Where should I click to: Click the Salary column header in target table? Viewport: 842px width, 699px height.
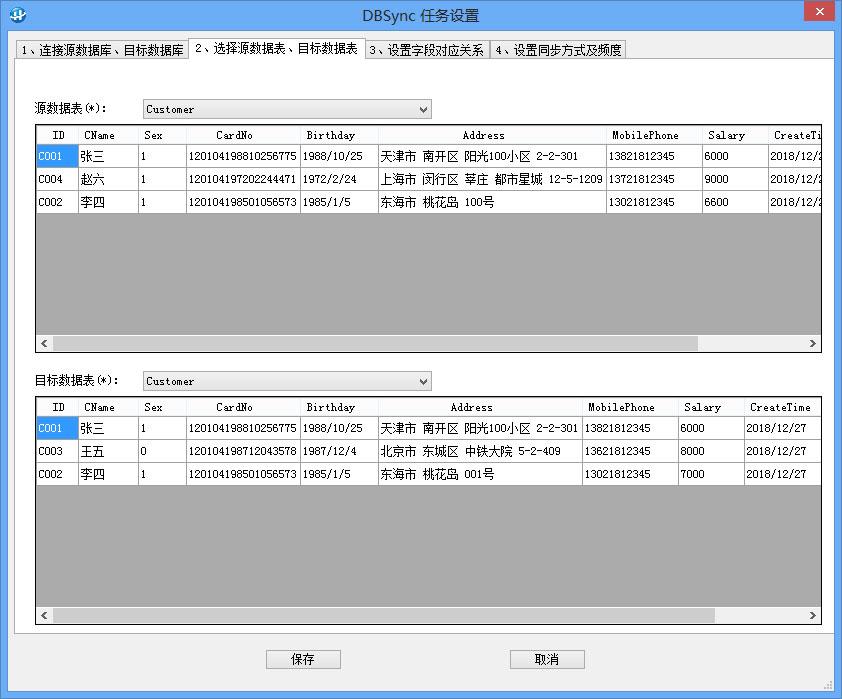(x=701, y=407)
